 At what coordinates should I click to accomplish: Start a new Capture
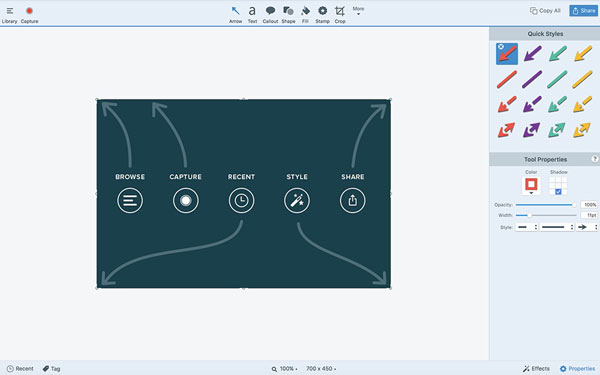coord(29,15)
